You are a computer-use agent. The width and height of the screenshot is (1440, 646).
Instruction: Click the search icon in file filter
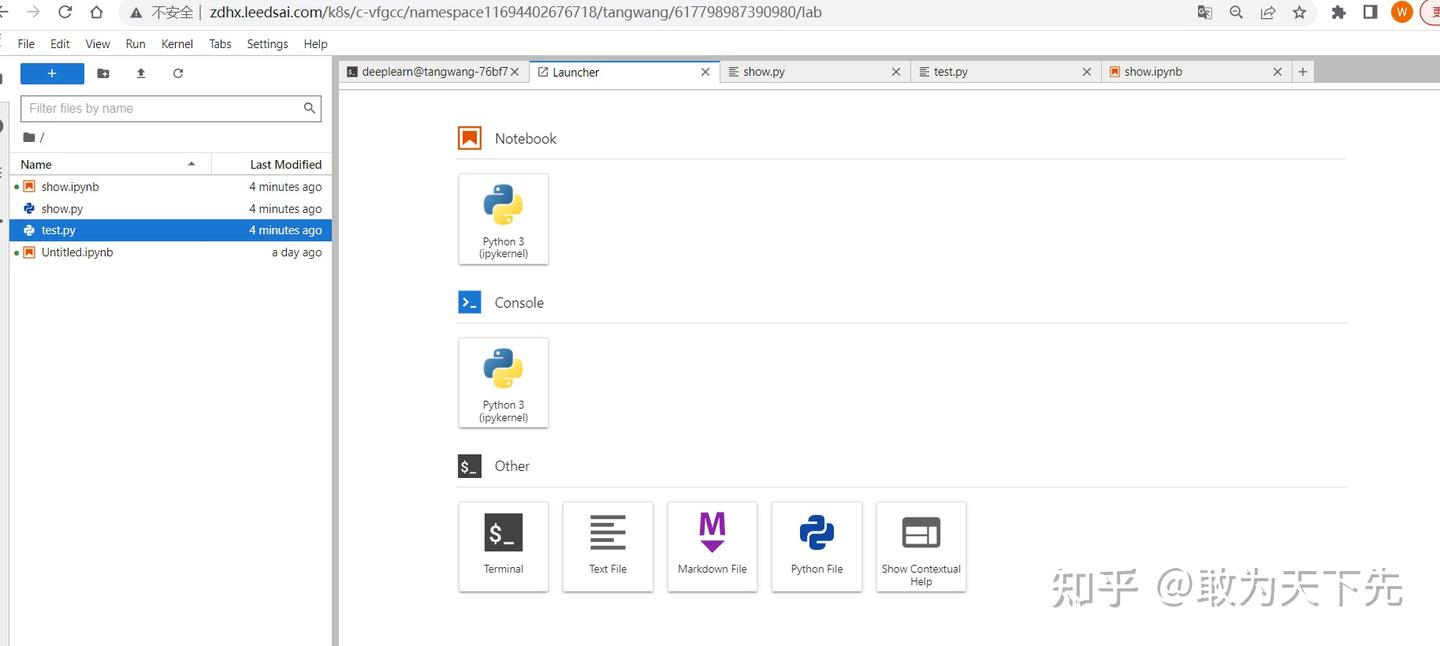coord(310,108)
